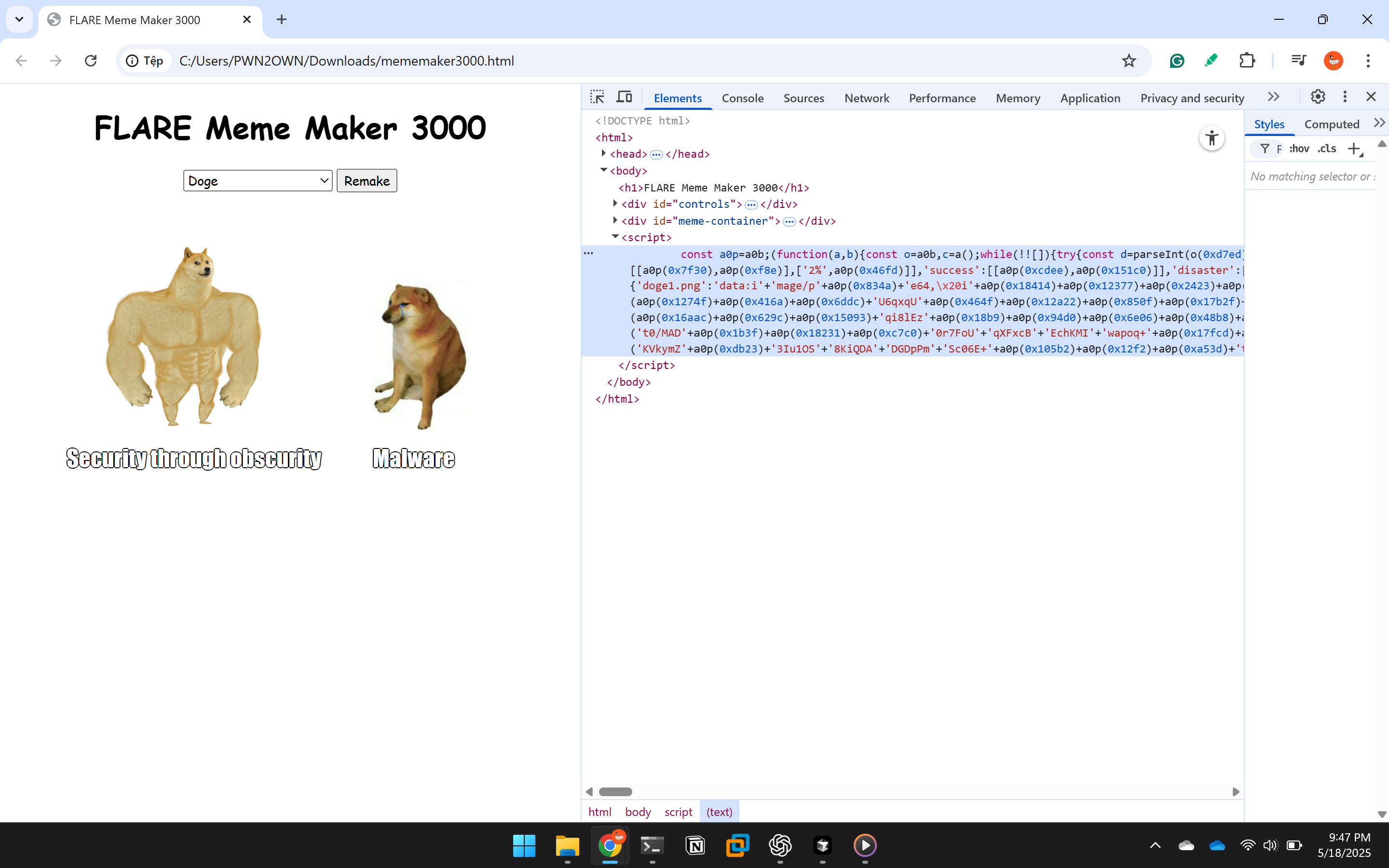1389x868 pixels.
Task: Switch to the Elements tab
Action: tap(678, 98)
